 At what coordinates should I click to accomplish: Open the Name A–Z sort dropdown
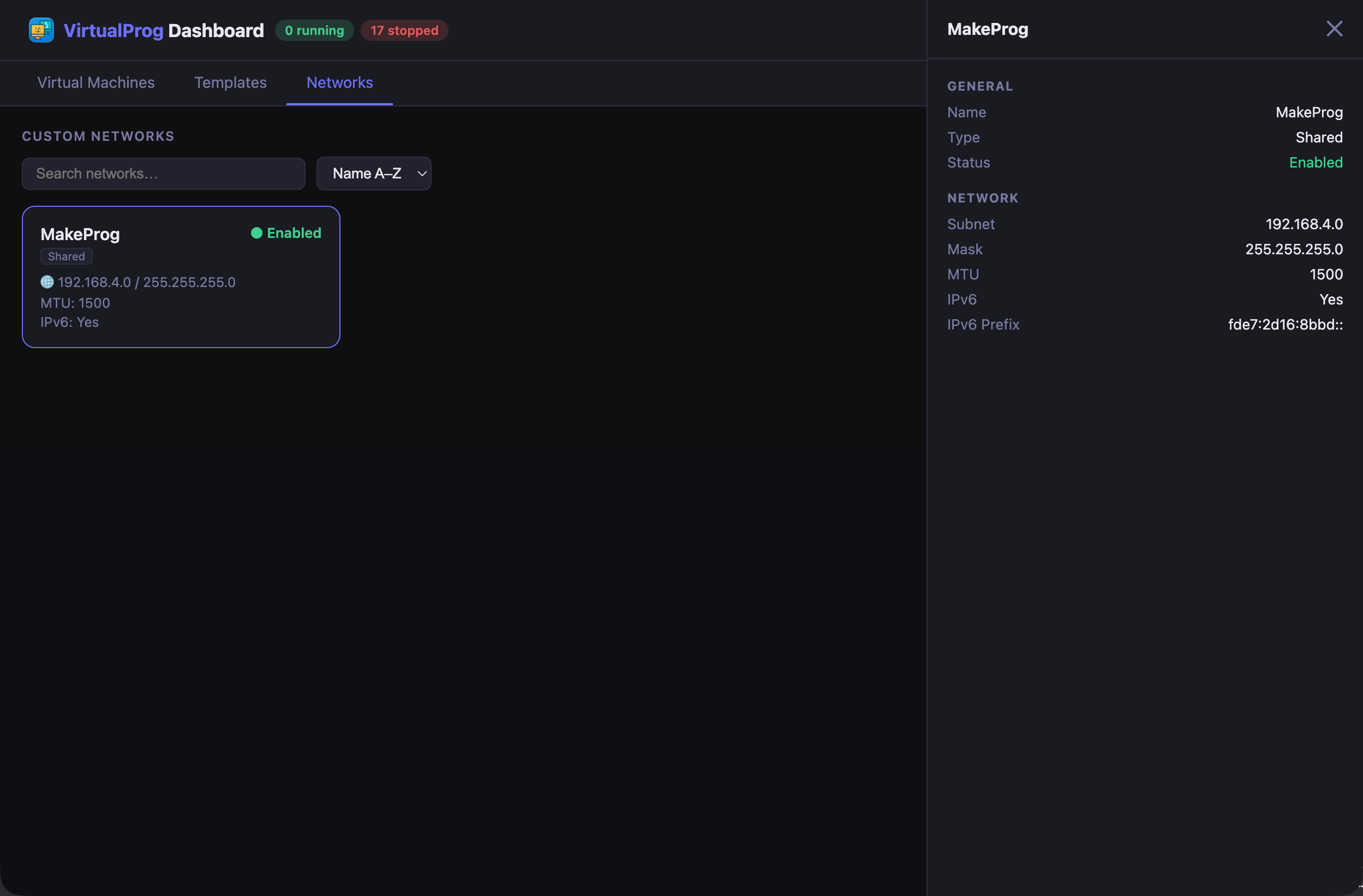(373, 173)
